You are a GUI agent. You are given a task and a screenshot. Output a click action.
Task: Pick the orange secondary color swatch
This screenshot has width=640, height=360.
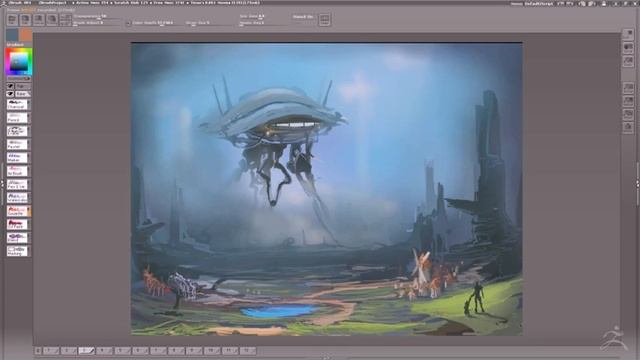pyautogui.click(x=26, y=35)
